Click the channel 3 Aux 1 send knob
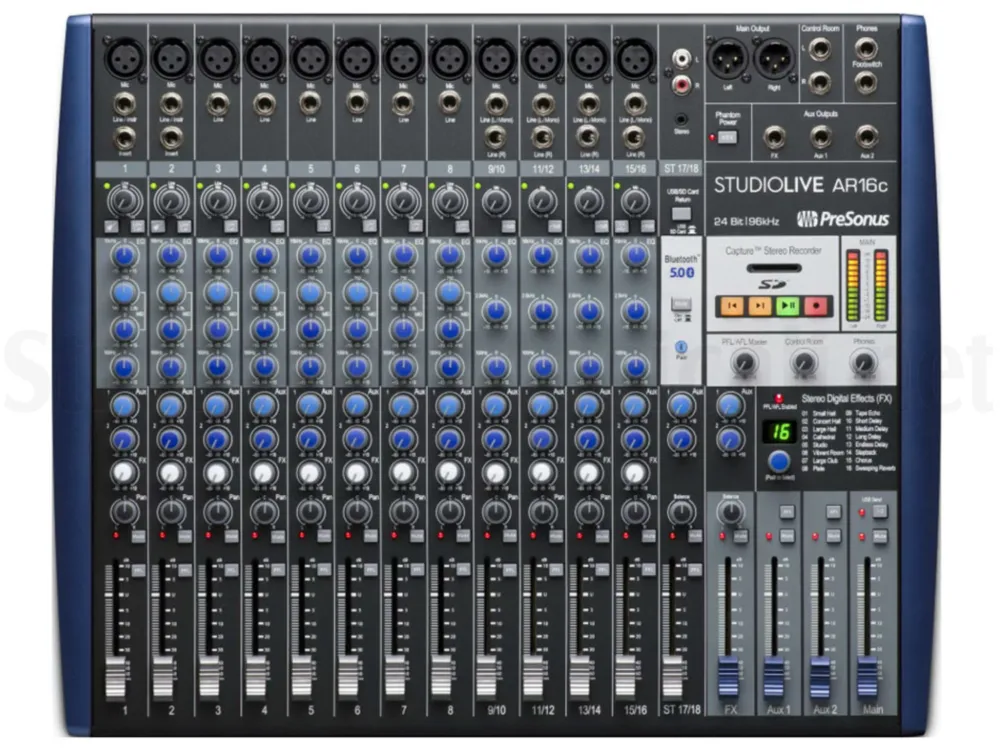This screenshot has height=750, width=1000. pos(217,406)
